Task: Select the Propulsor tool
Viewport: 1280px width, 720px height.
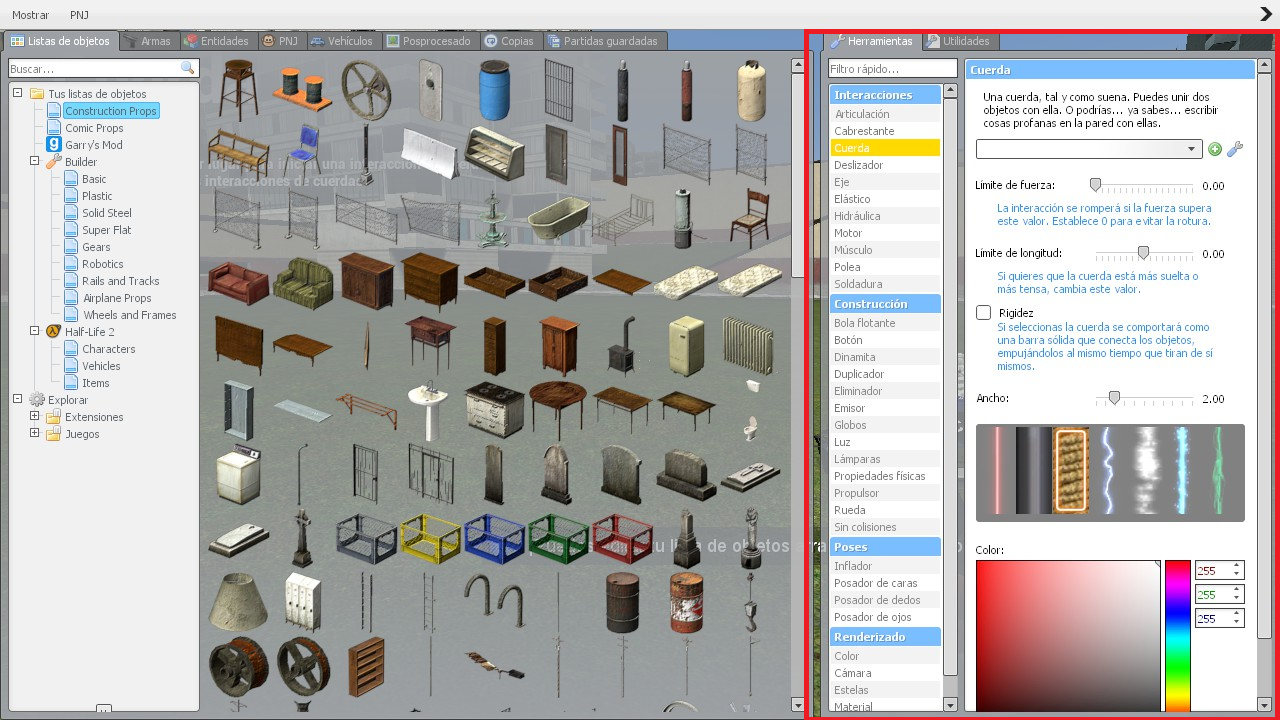Action: pos(885,493)
